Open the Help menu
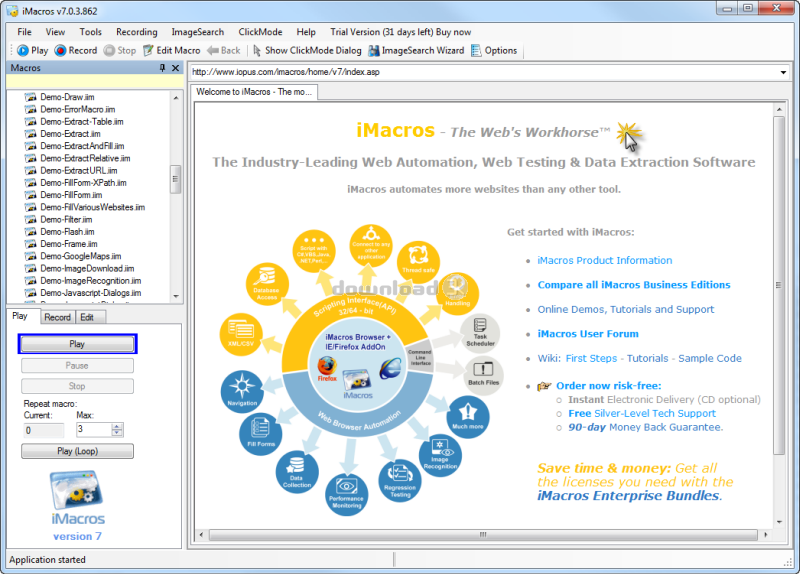Image resolution: width=800 pixels, height=574 pixels. tap(306, 32)
